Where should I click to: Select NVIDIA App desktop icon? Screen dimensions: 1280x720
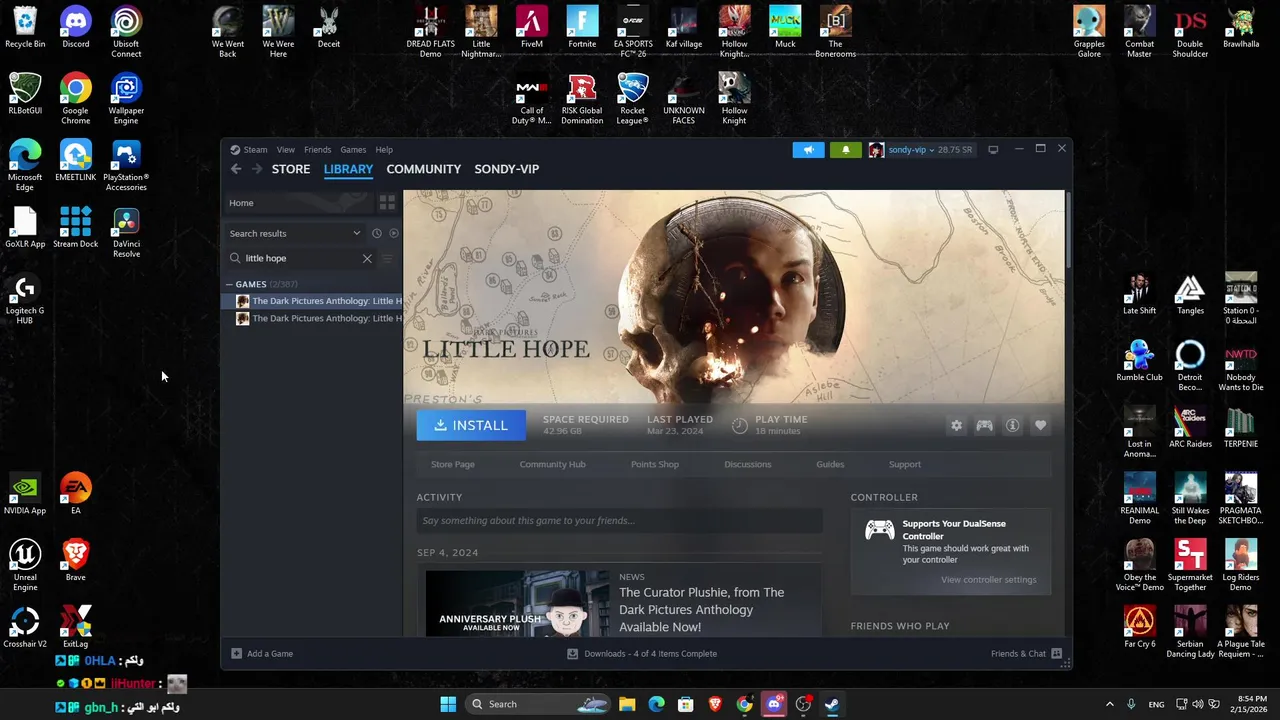25,494
